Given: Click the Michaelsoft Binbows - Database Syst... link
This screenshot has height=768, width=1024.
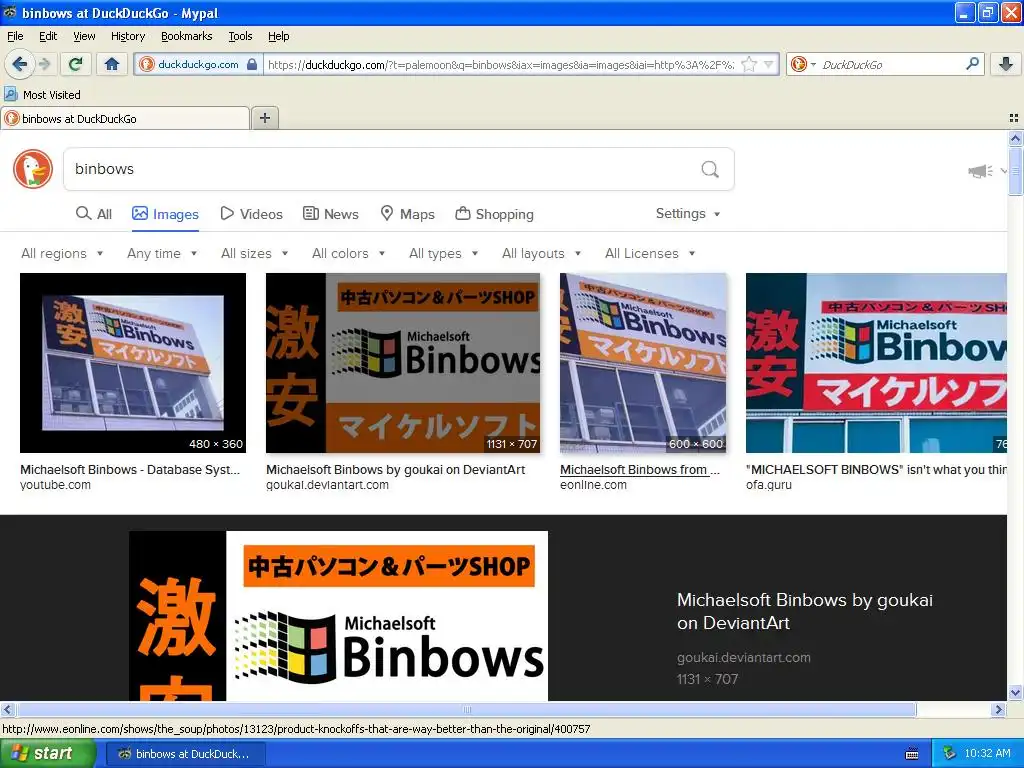Looking at the screenshot, I should point(130,470).
